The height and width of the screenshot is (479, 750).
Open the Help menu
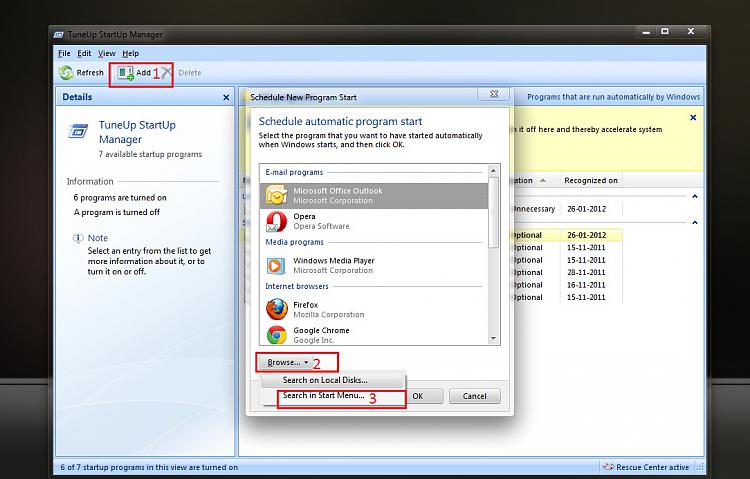pyautogui.click(x=131, y=54)
